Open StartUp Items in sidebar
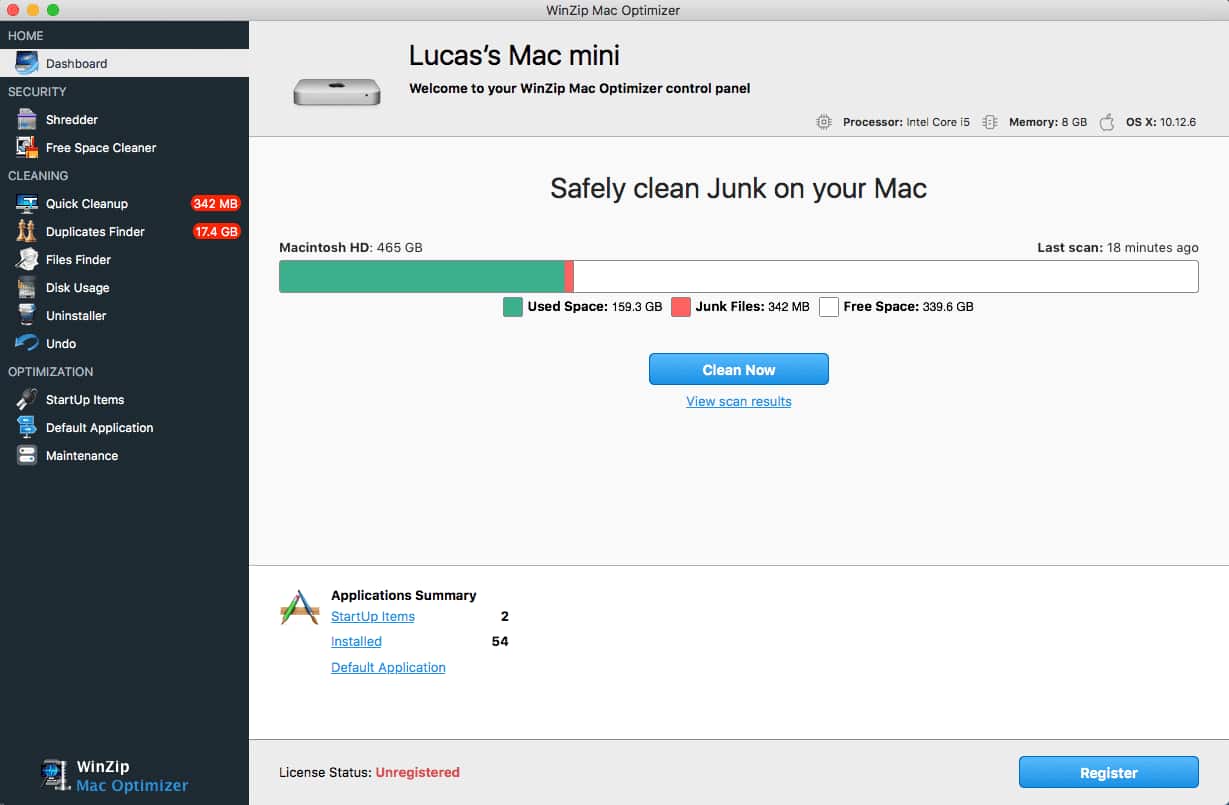The image size is (1229, 805). [x=124, y=399]
